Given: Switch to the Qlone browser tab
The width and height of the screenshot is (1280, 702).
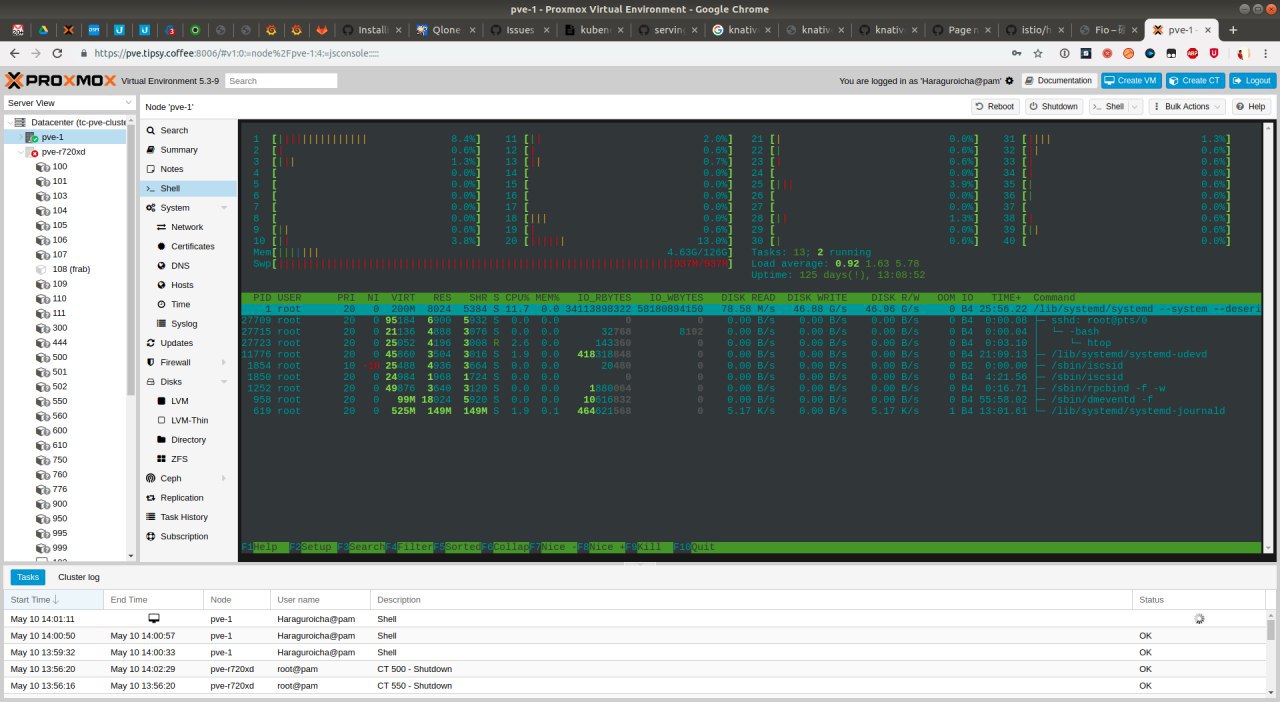Looking at the screenshot, I should click(444, 30).
